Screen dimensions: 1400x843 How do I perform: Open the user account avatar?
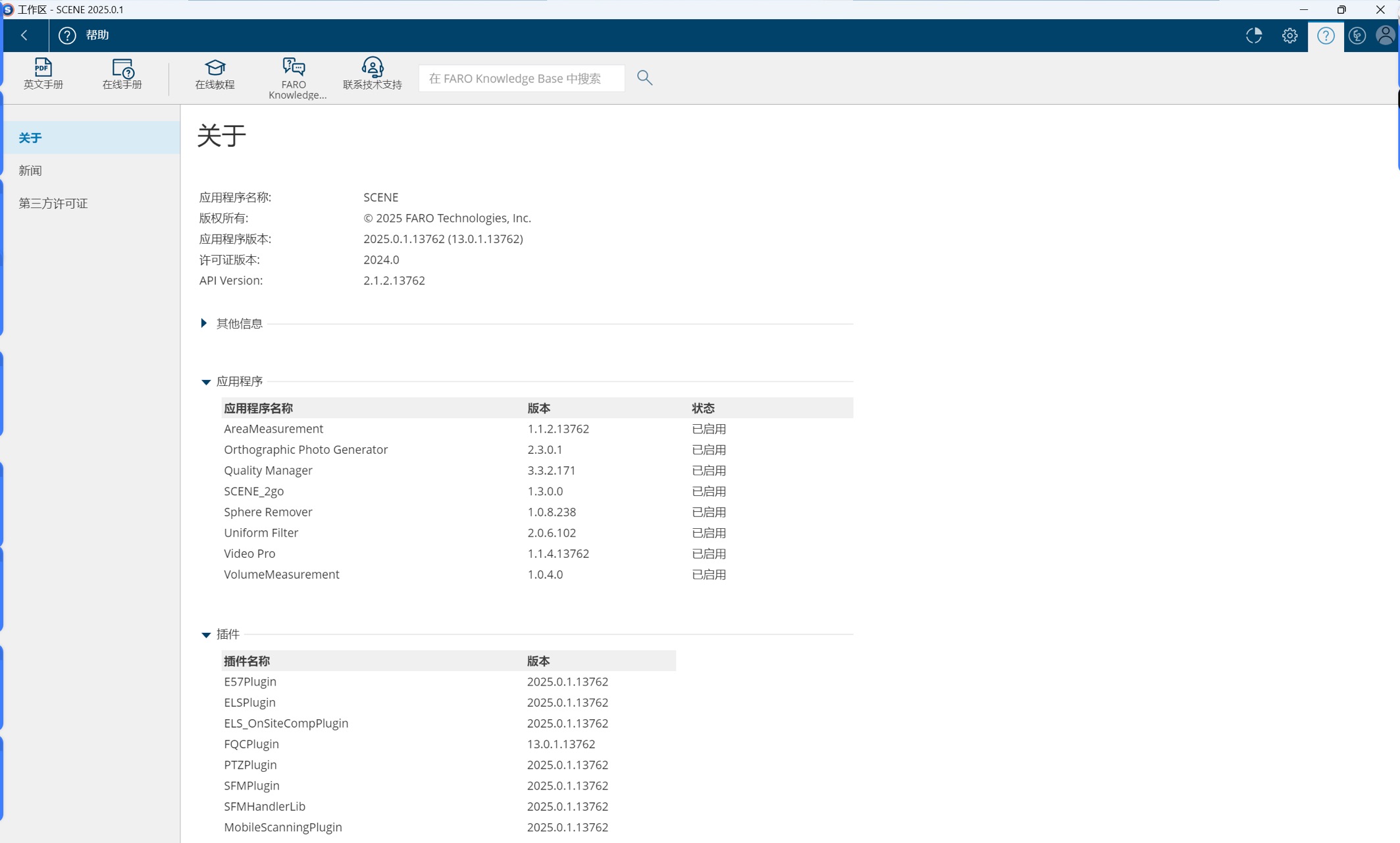click(1385, 36)
